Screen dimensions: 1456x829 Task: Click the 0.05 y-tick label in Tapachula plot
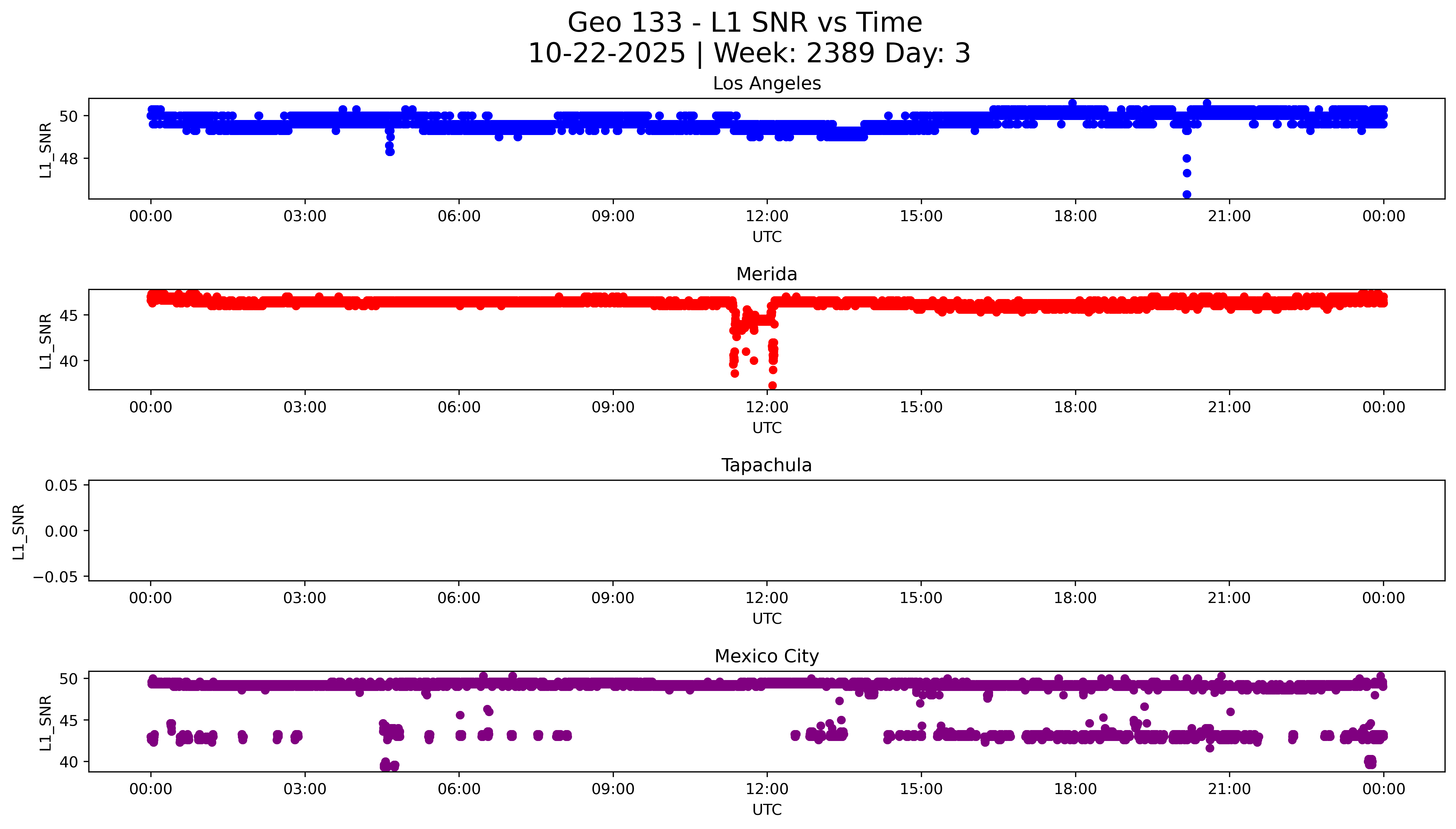coord(61,486)
